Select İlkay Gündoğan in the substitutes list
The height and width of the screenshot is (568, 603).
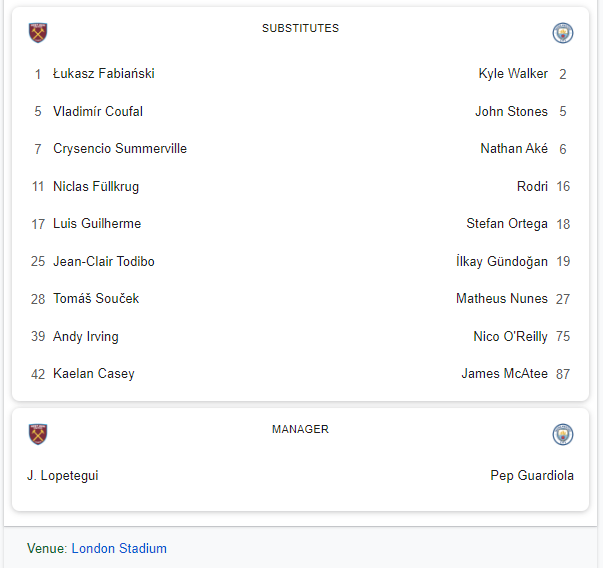(x=501, y=261)
